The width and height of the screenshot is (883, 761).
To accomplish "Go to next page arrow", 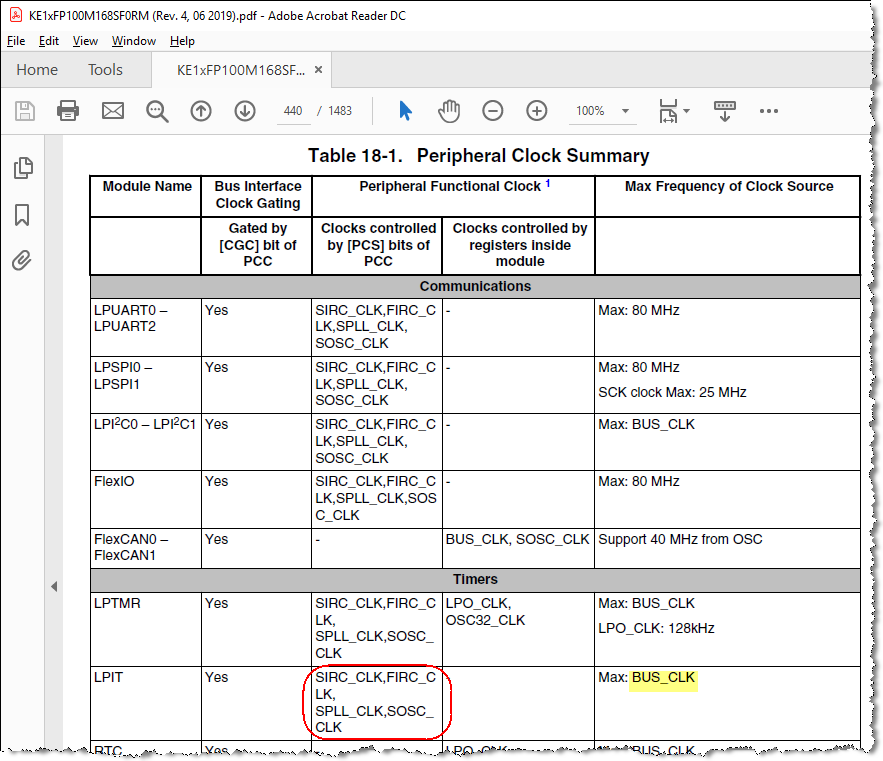I will click(x=245, y=111).
